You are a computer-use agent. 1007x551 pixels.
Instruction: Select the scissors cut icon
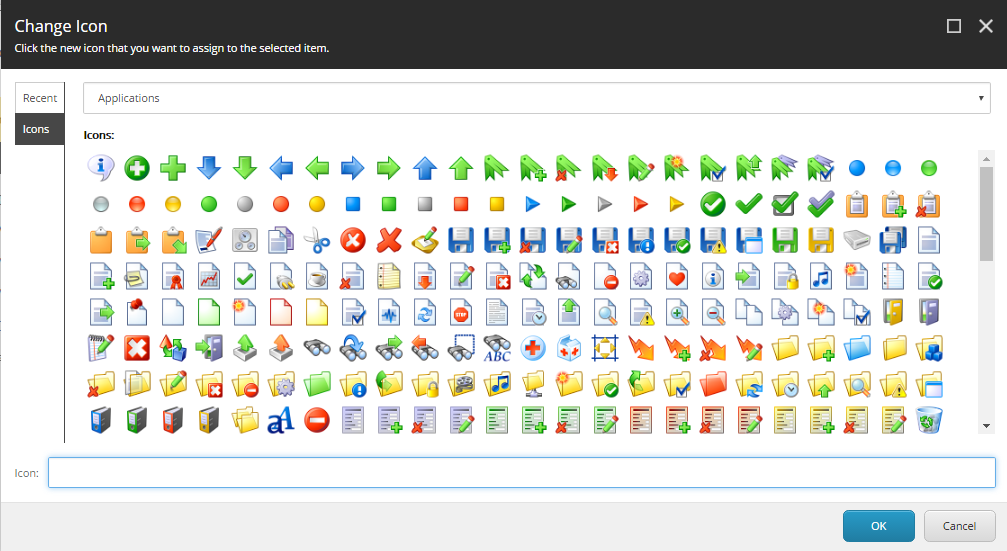click(x=317, y=241)
